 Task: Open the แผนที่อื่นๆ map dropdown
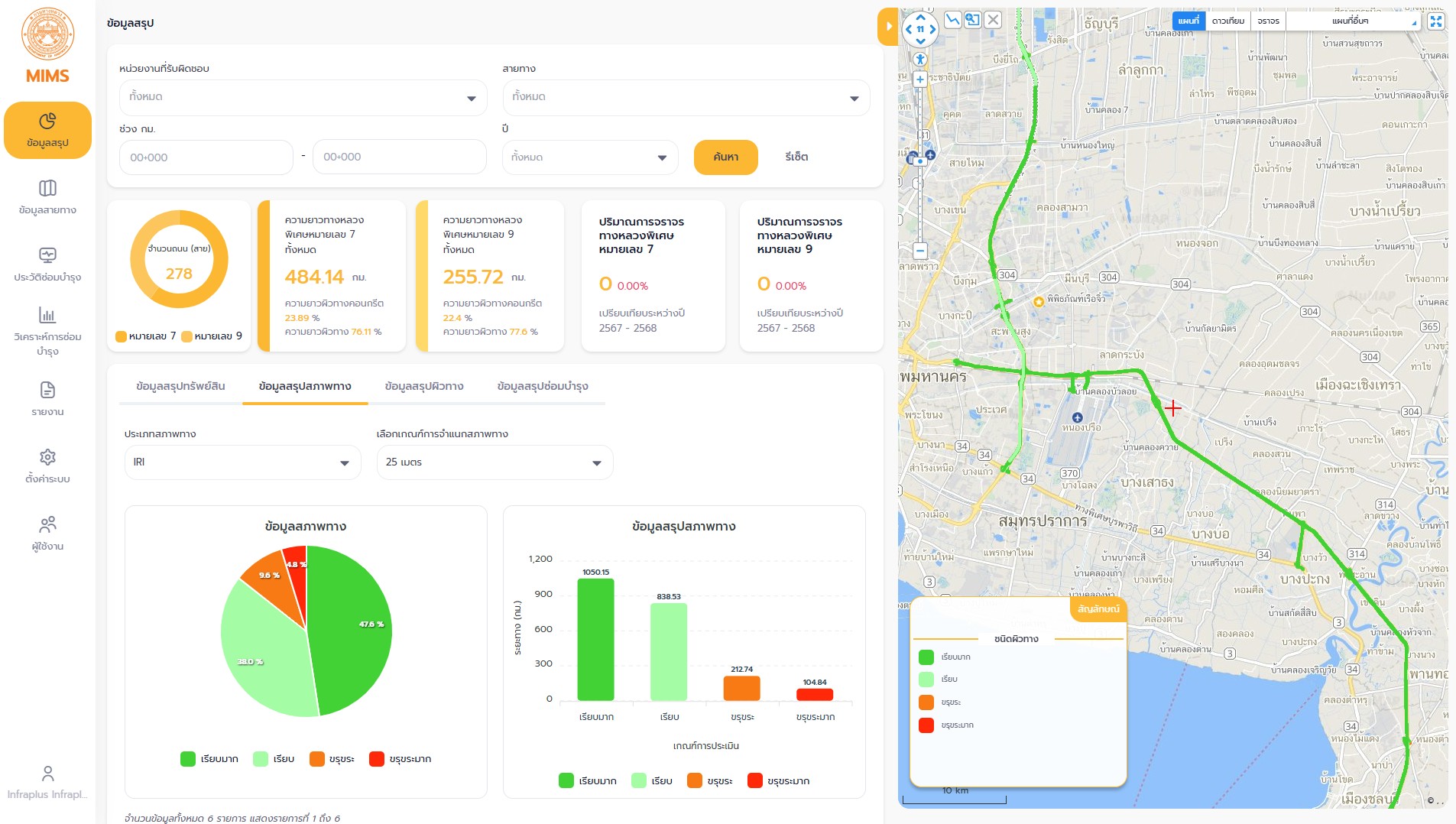click(x=1352, y=21)
